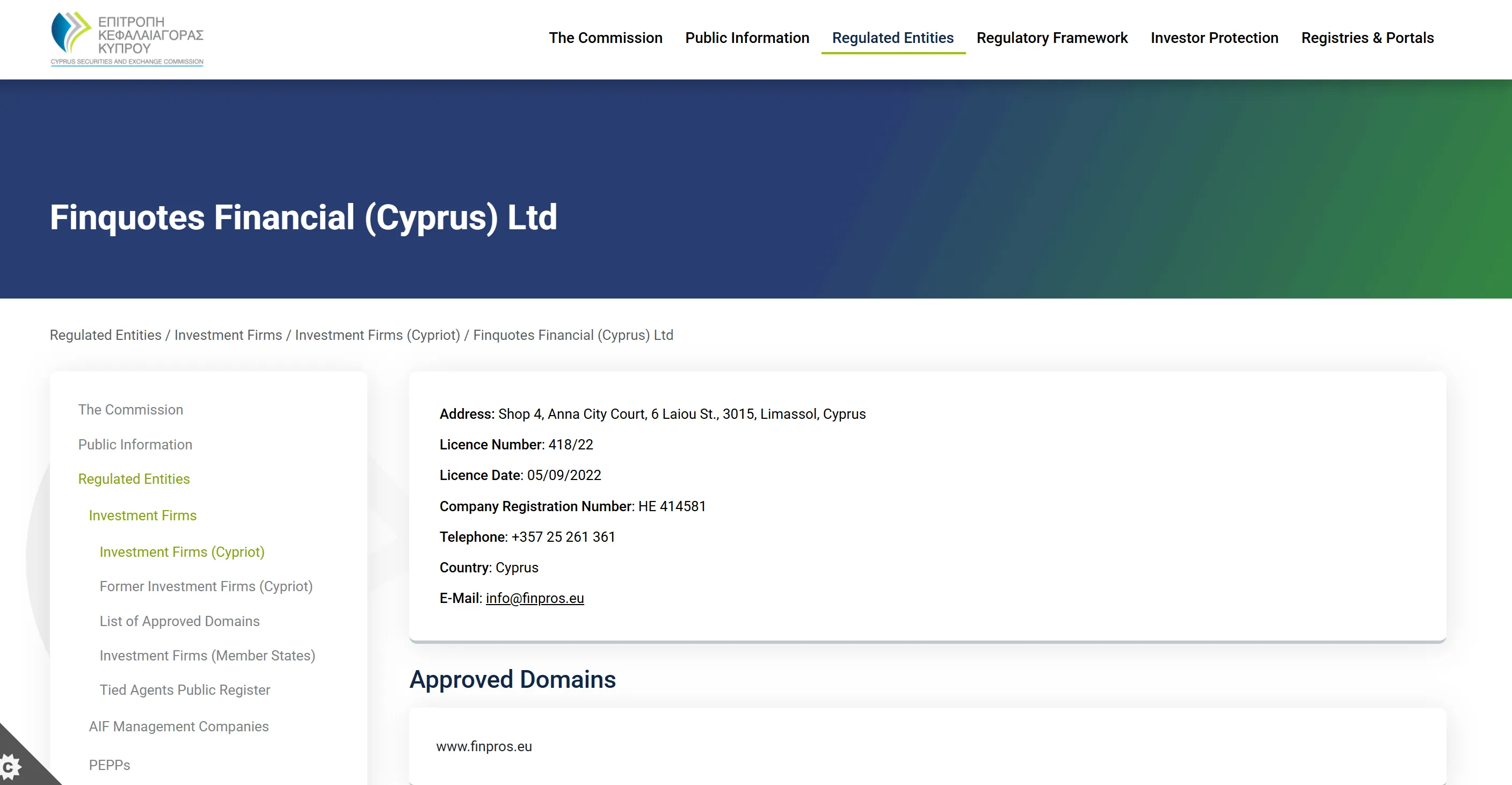Select Regulated Entities top menu
This screenshot has width=1512, height=785.
(893, 38)
